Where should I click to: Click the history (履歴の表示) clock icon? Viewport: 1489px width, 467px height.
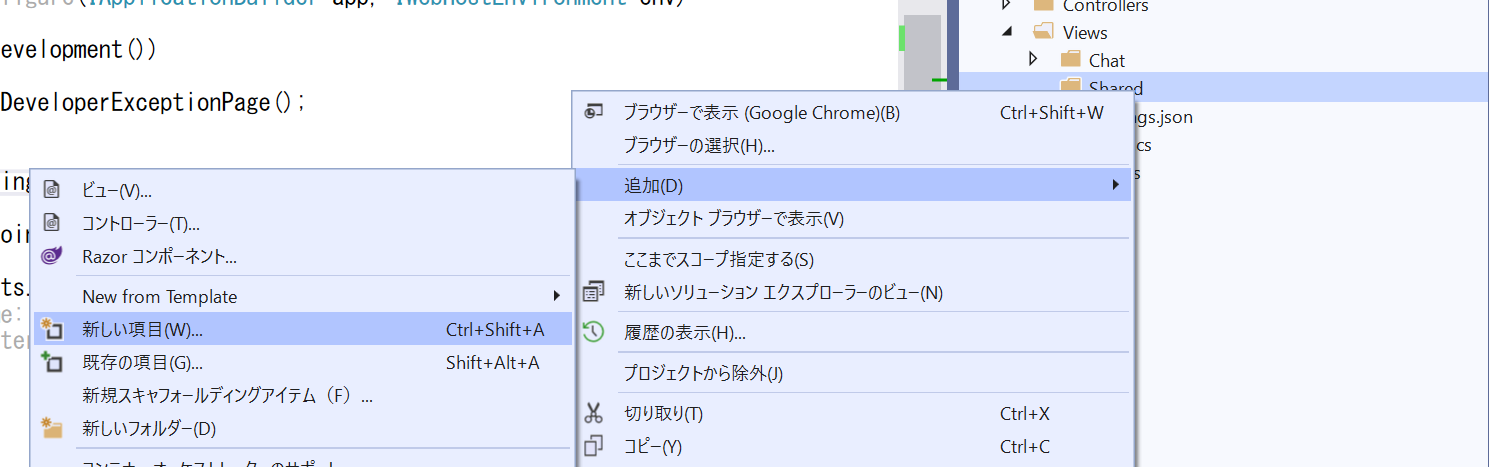click(594, 332)
